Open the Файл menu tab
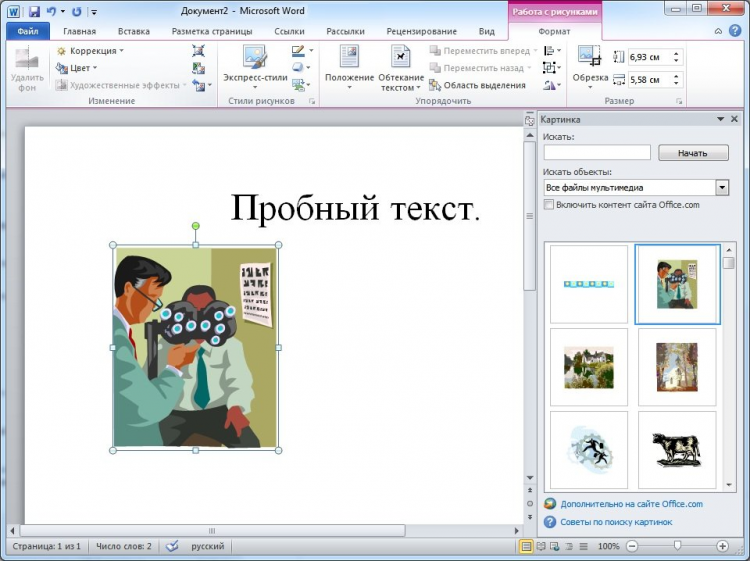The image size is (750, 561). click(27, 31)
